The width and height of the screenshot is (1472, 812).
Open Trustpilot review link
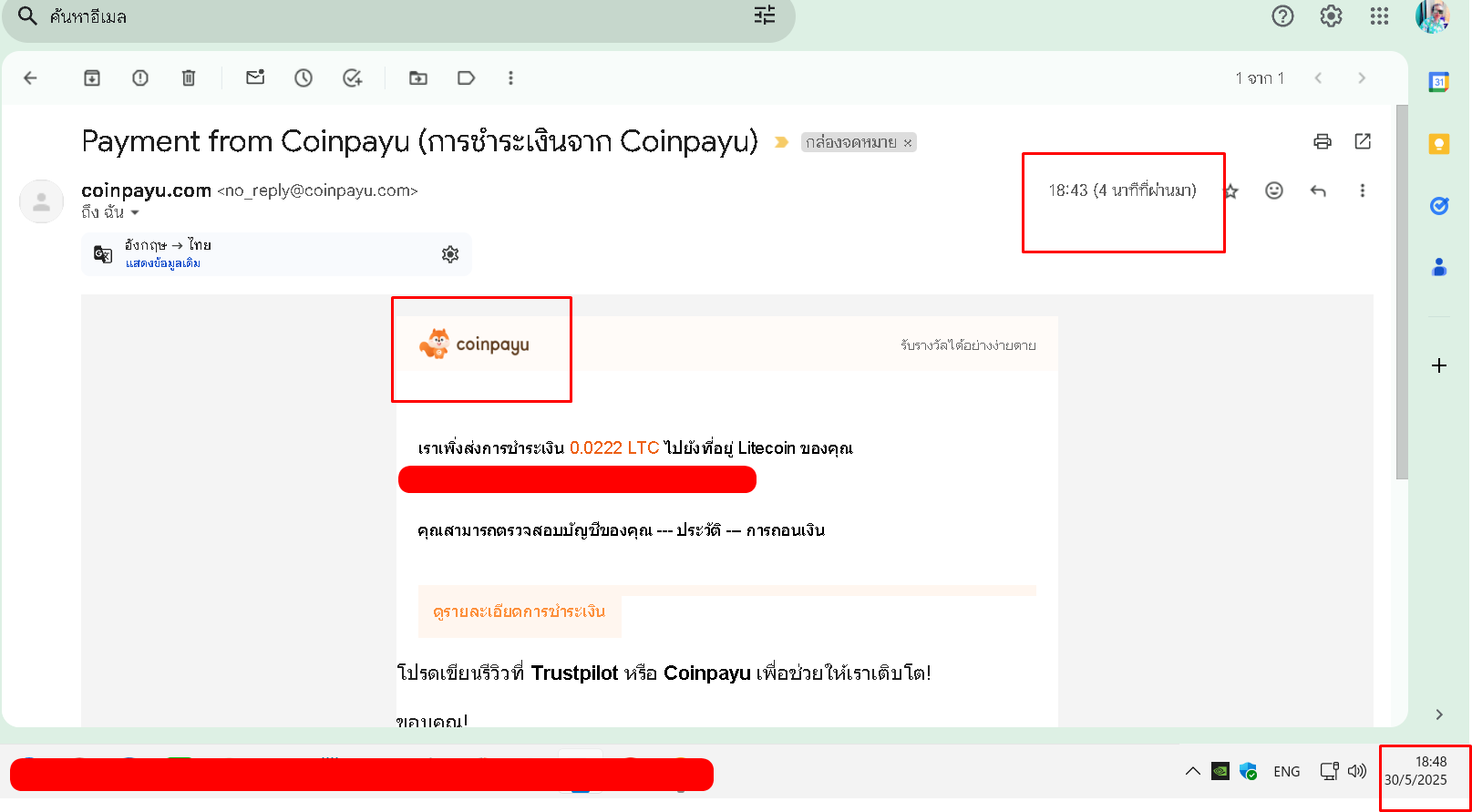(x=574, y=673)
